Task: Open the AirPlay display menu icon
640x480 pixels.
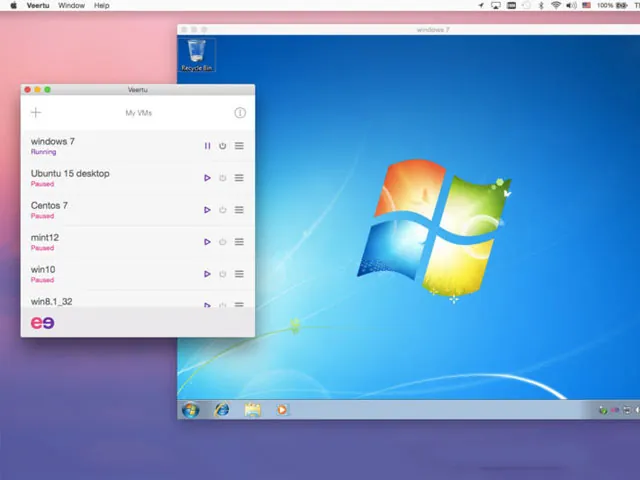Action: pyautogui.click(x=496, y=5)
